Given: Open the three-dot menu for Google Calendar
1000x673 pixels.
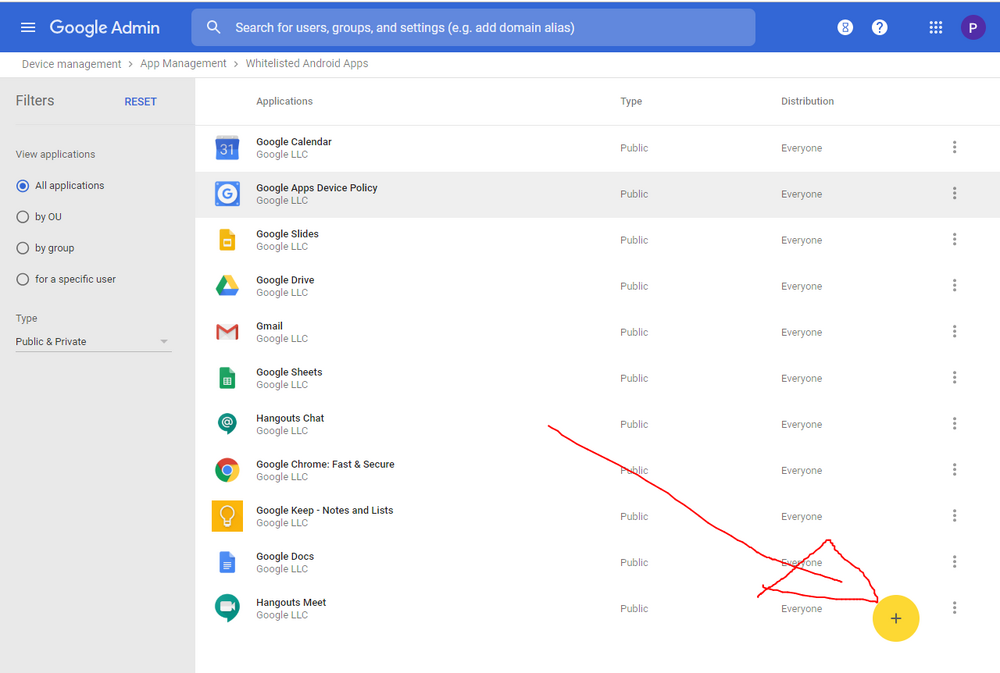Looking at the screenshot, I should (954, 147).
